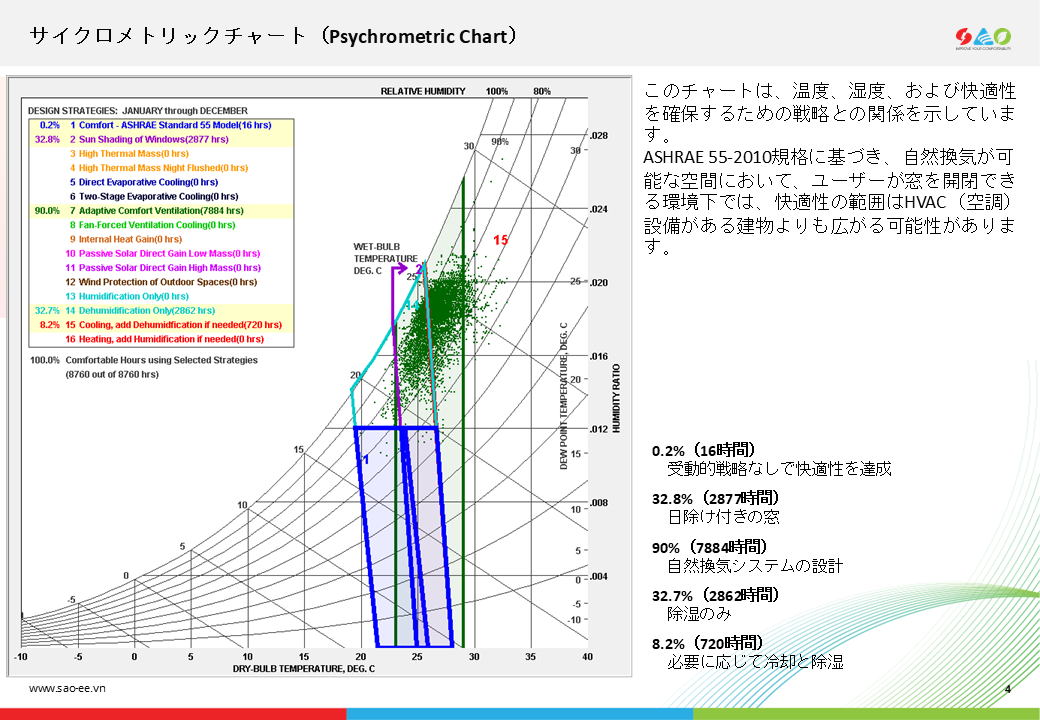The width and height of the screenshot is (1040, 720).
Task: Select '14 Dehumidification Only(2862 hrs)' row
Action: (161, 310)
